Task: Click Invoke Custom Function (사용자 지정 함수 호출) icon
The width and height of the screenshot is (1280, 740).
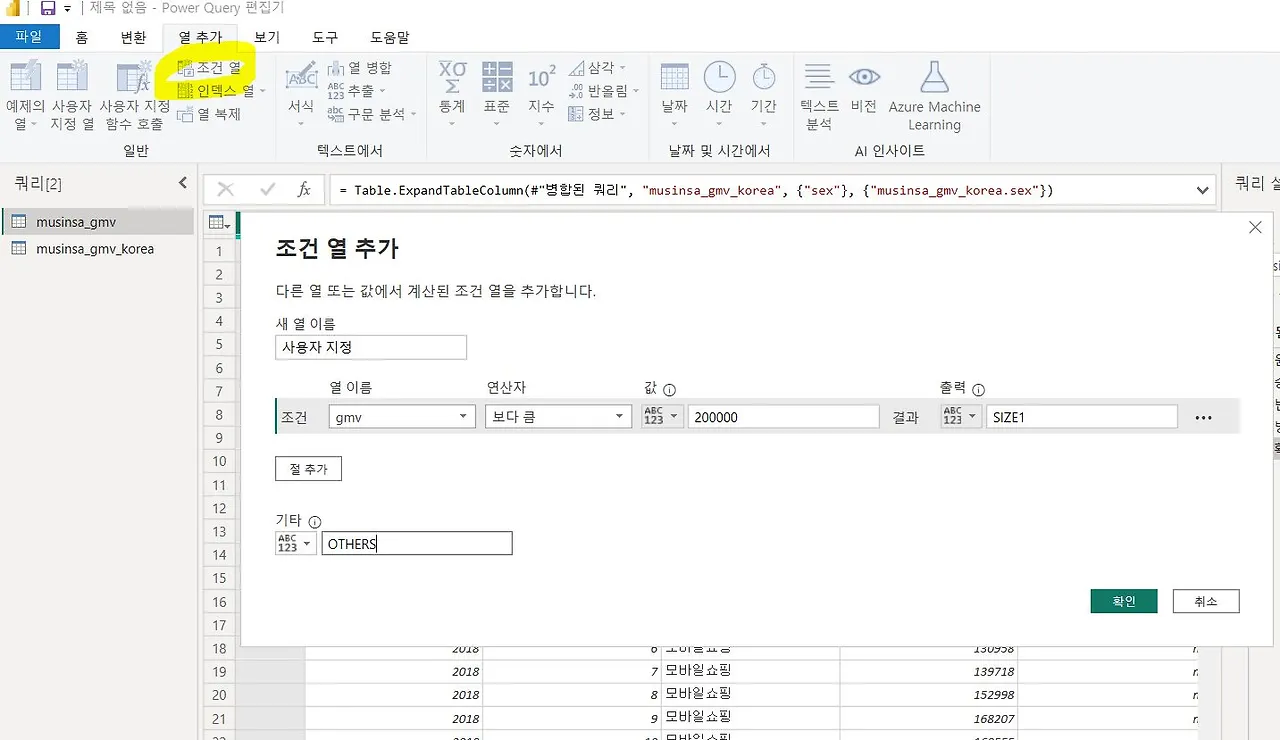Action: (133, 79)
